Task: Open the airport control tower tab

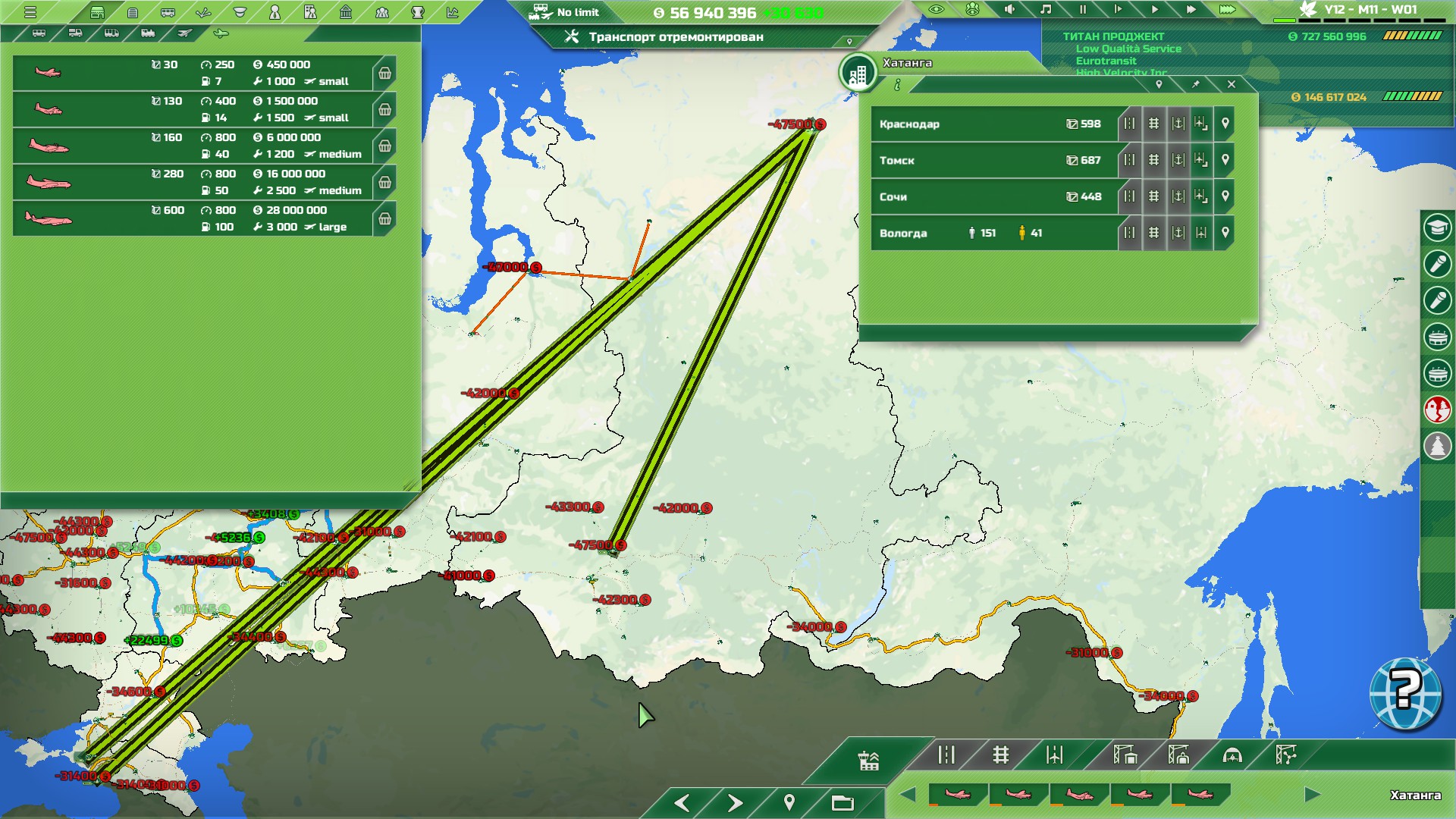Action: click(x=868, y=760)
